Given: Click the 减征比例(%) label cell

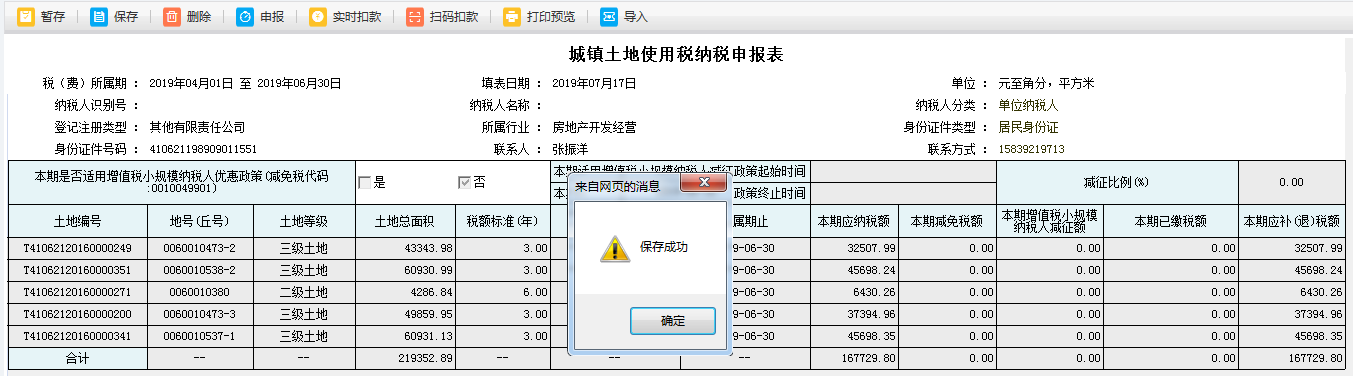Looking at the screenshot, I should [x=1117, y=183].
